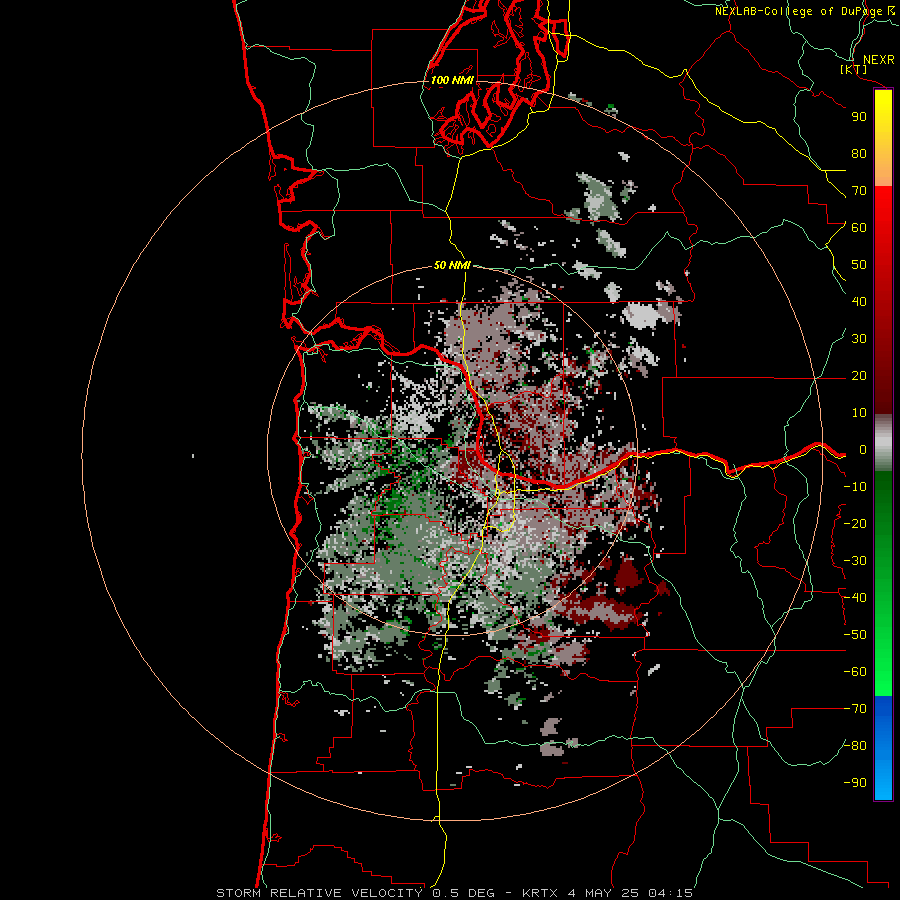Image resolution: width=900 pixels, height=900 pixels.
Task: Click the -80 value on velocity scale
Action: [855, 746]
